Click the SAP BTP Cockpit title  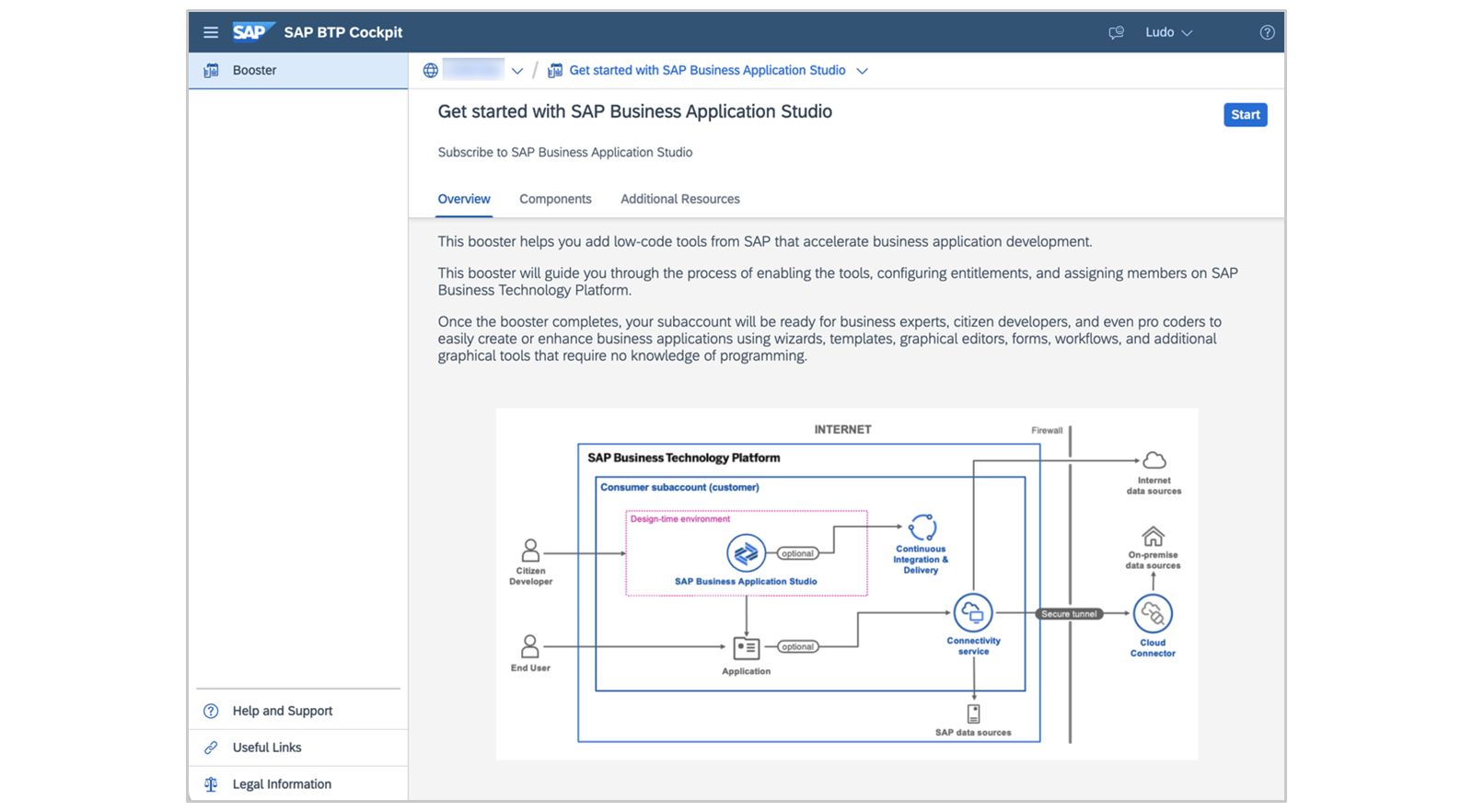pyautogui.click(x=343, y=32)
